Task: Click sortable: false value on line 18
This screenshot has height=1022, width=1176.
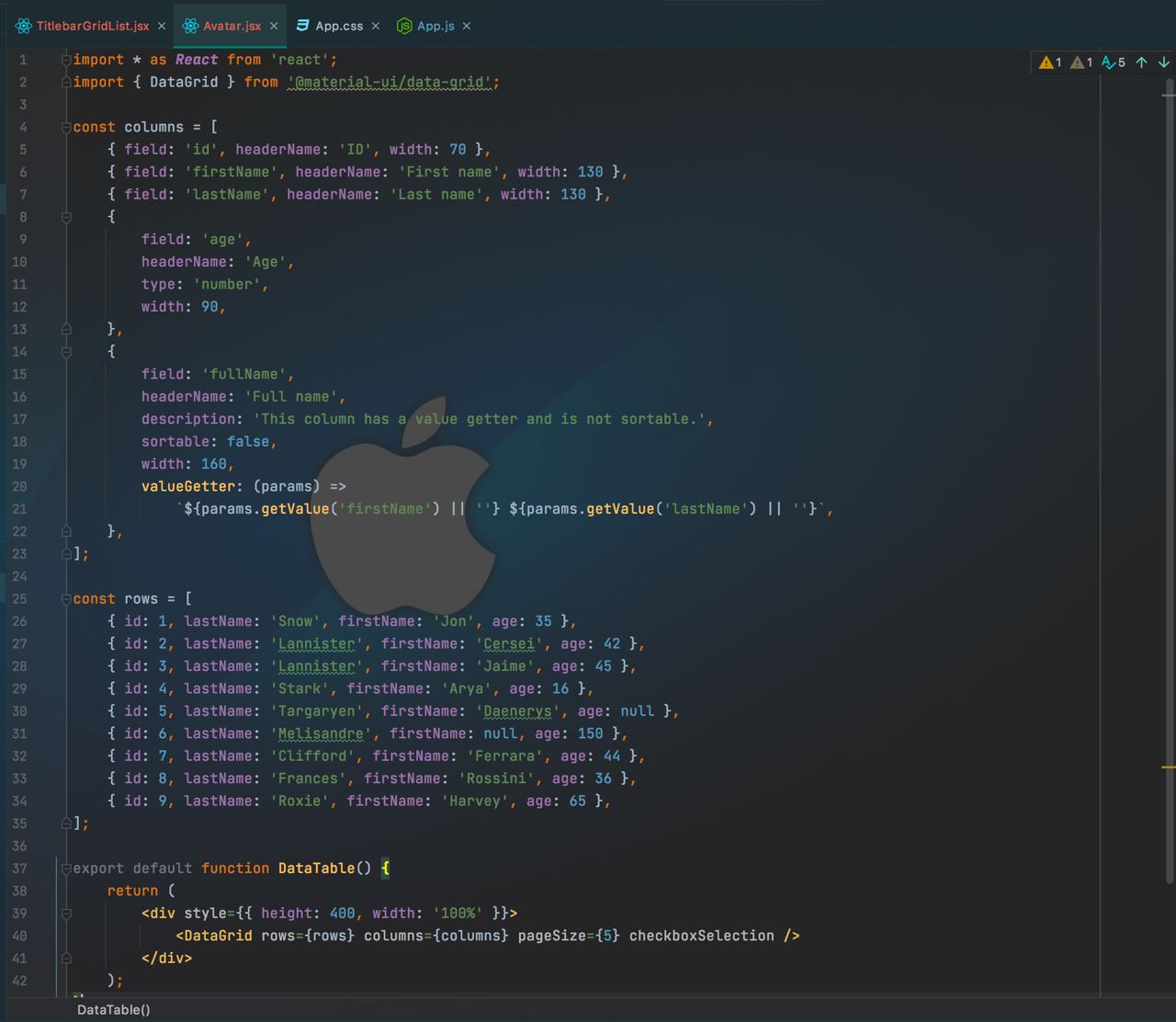Action: pos(248,442)
